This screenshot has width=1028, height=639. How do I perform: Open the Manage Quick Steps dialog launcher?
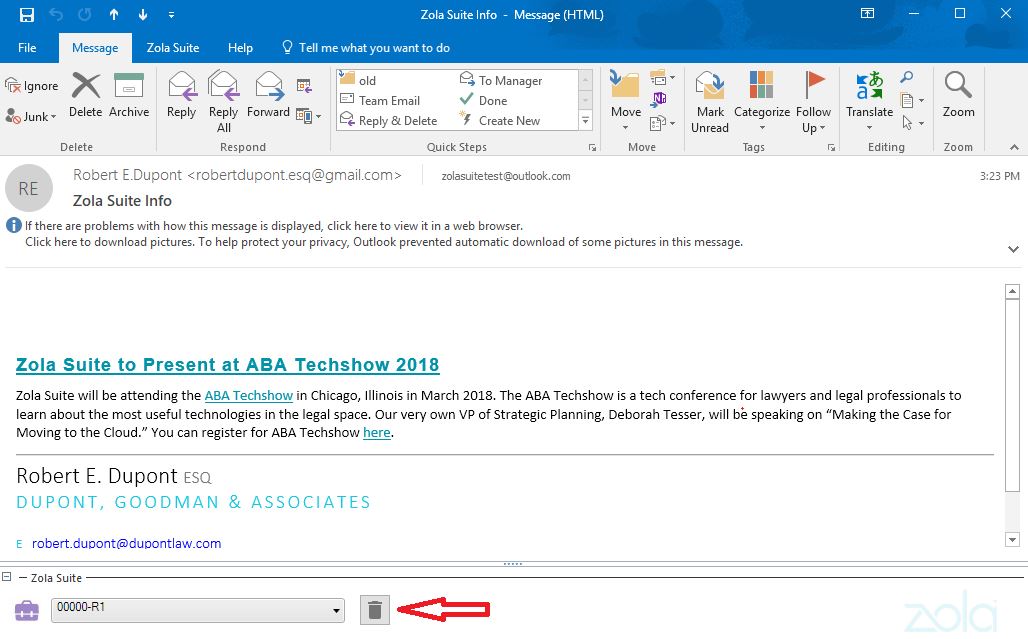pos(592,147)
